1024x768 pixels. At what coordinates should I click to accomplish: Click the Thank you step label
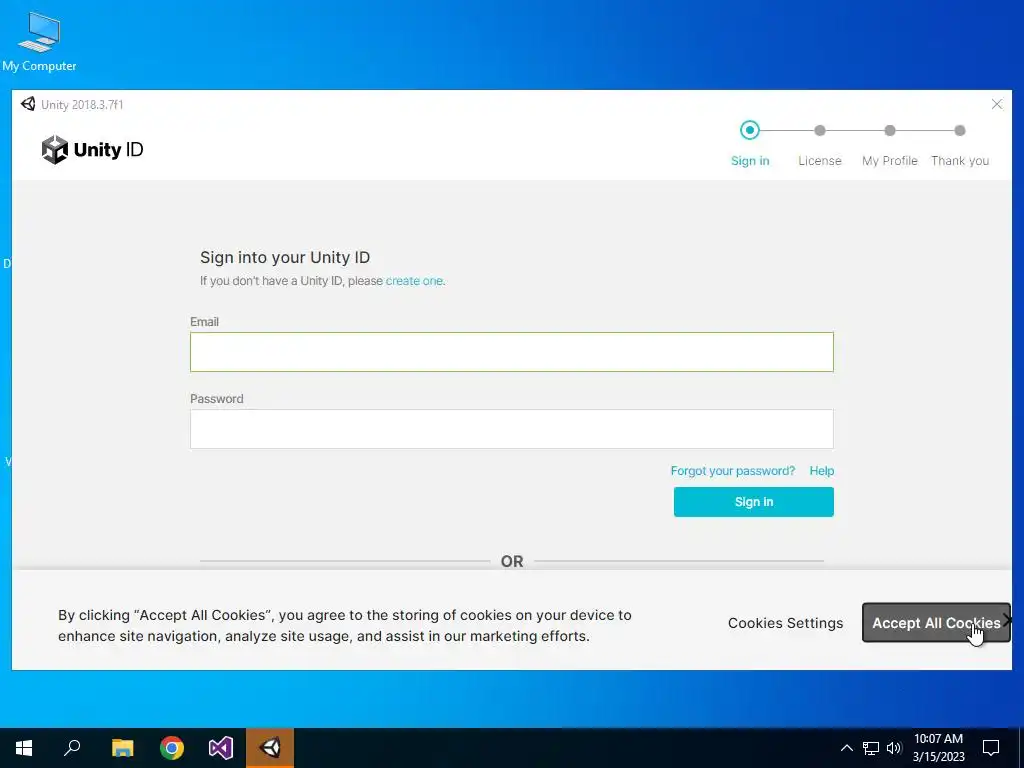pyautogui.click(x=960, y=161)
